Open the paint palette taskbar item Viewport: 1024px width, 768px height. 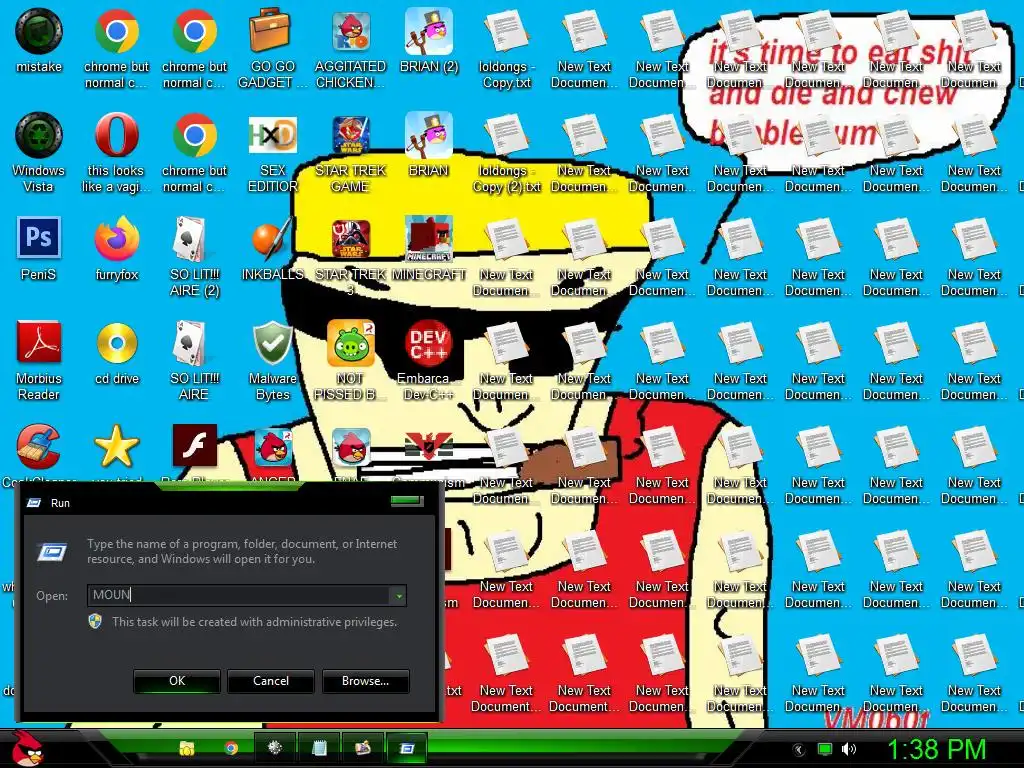pos(362,748)
